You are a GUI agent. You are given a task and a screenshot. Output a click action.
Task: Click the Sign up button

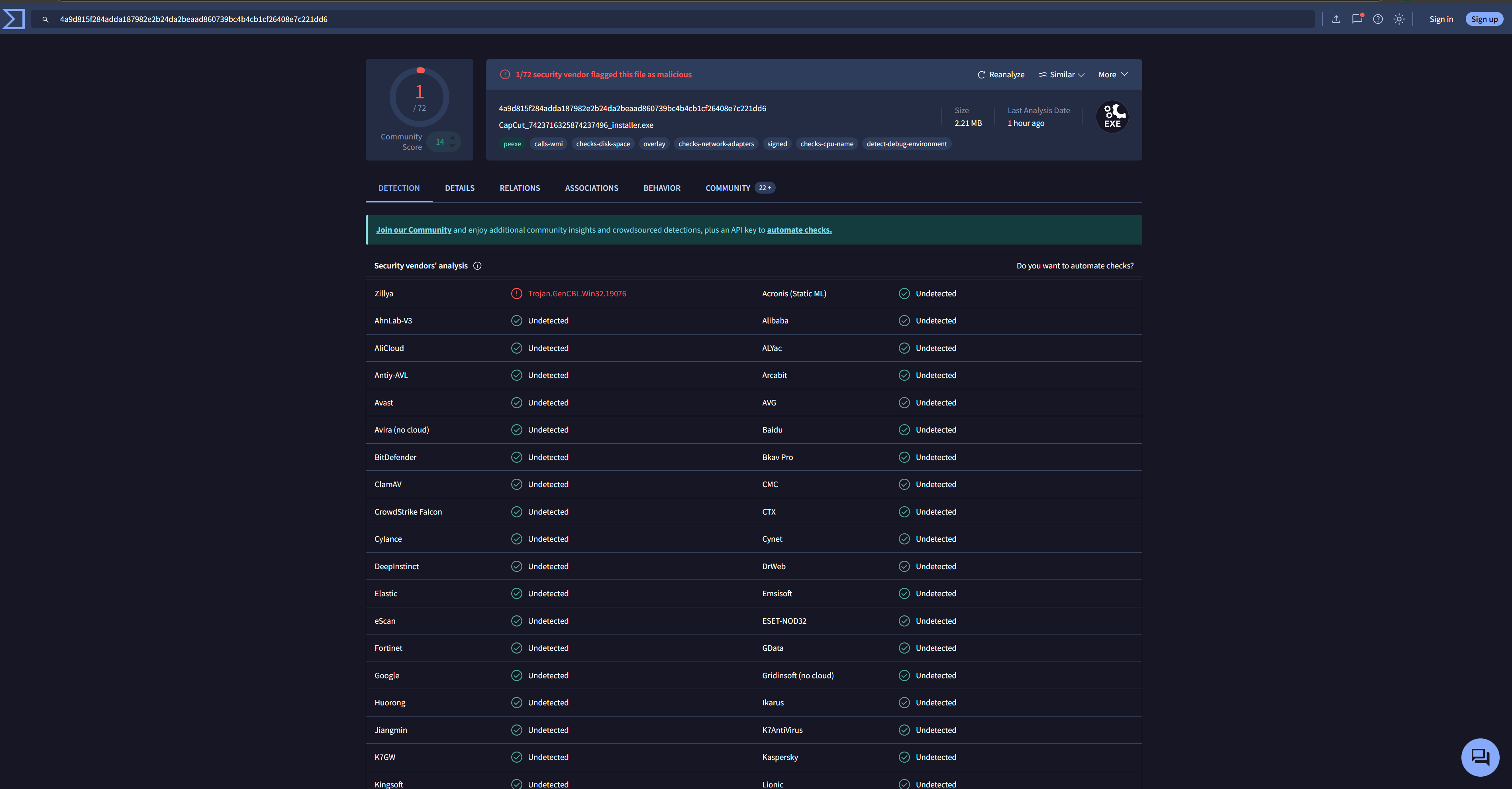(1484, 18)
